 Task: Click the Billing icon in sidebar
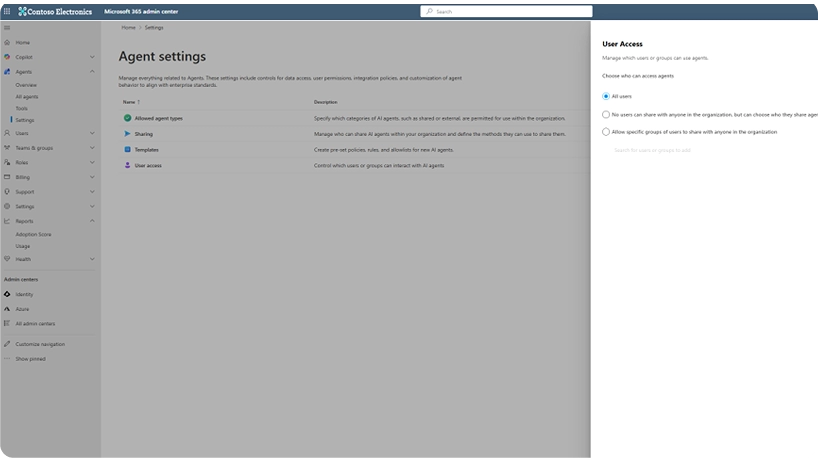(x=7, y=177)
